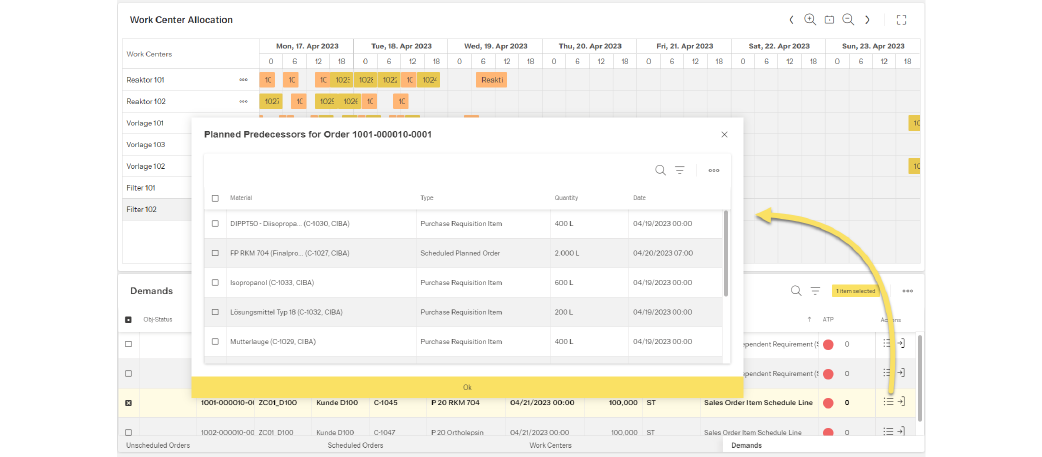The width and height of the screenshot is (1042, 457).
Task: Click the predecessors table vertical scrollbar
Action: click(x=726, y=255)
